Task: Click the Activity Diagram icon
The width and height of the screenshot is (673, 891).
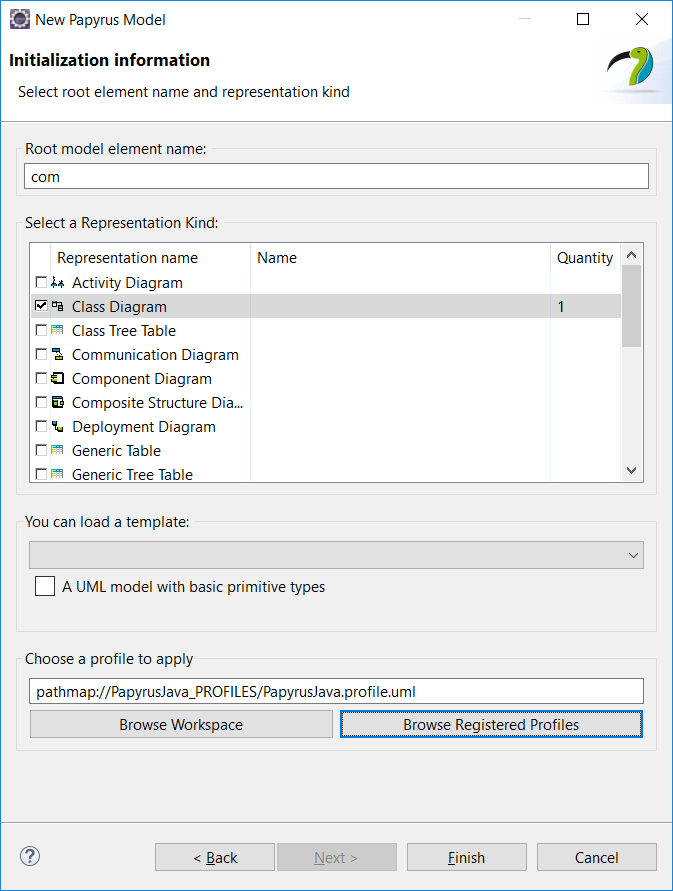Action: [x=57, y=282]
